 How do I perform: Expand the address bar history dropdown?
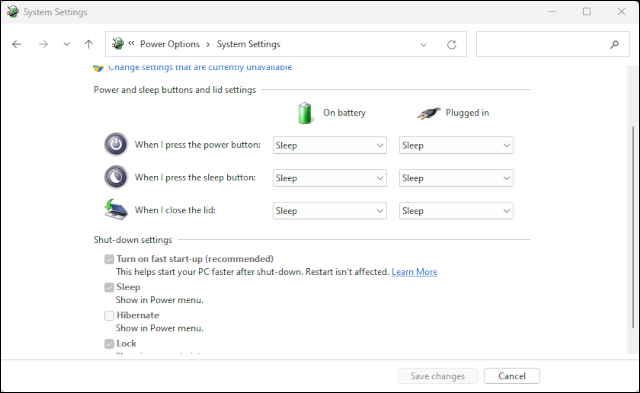[x=424, y=44]
